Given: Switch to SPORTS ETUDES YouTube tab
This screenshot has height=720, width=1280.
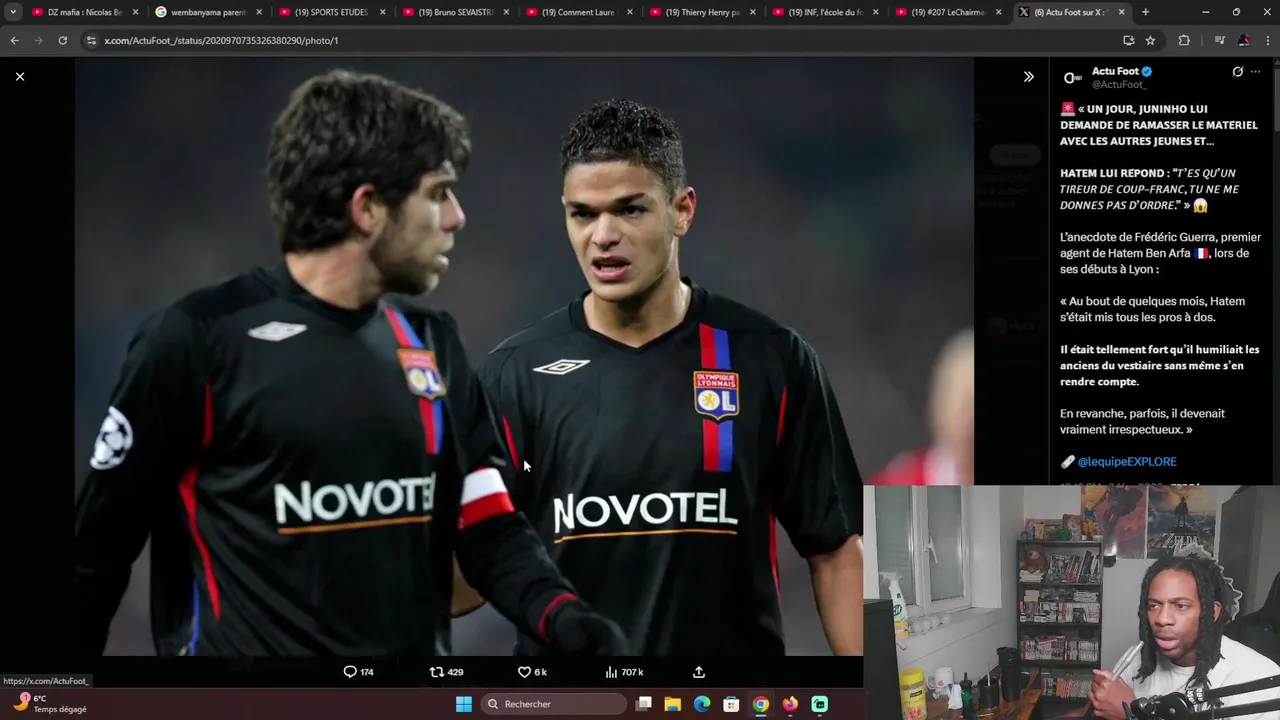Looking at the screenshot, I should (x=332, y=12).
